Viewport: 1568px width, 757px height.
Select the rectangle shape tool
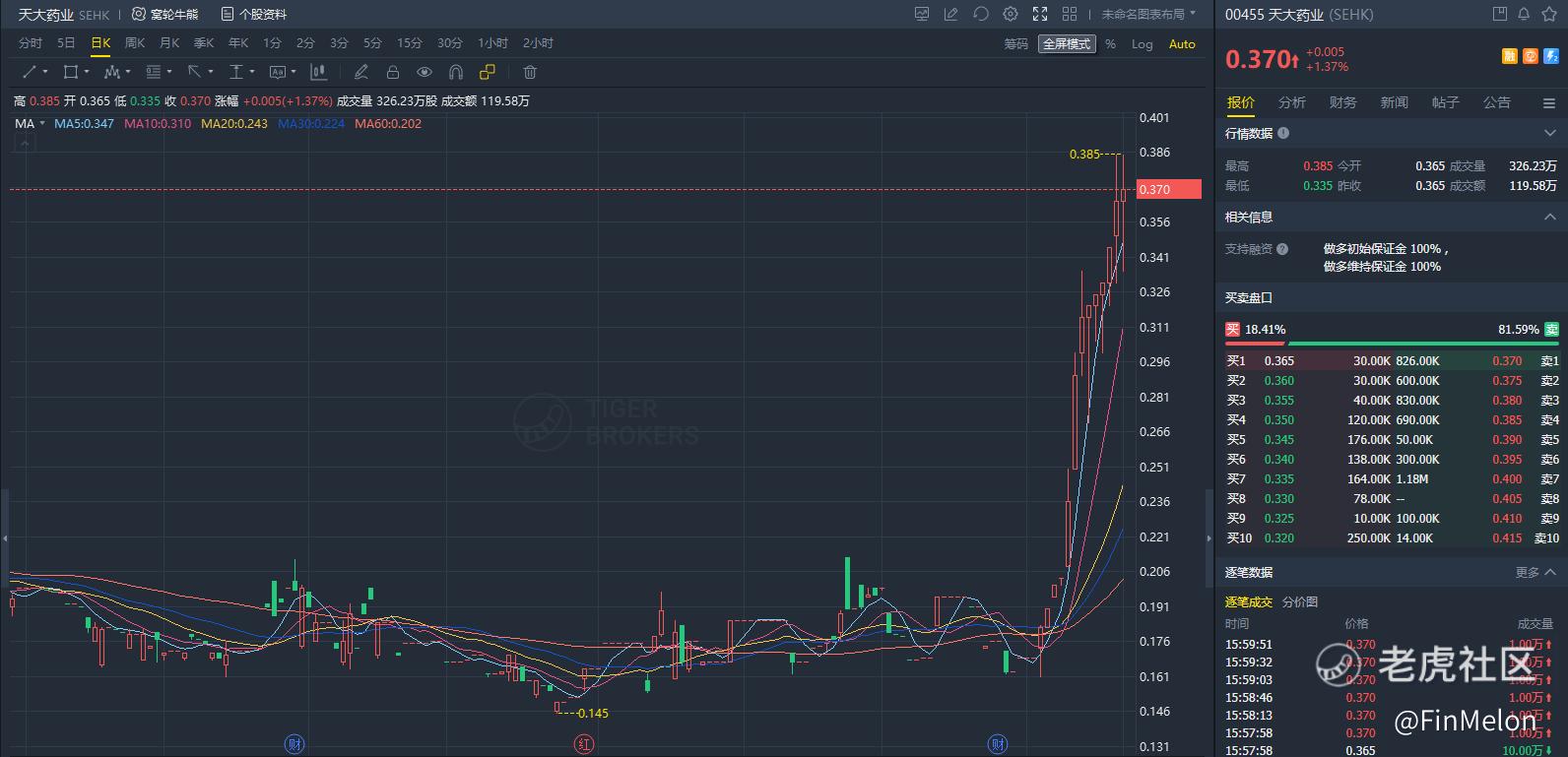coord(70,72)
